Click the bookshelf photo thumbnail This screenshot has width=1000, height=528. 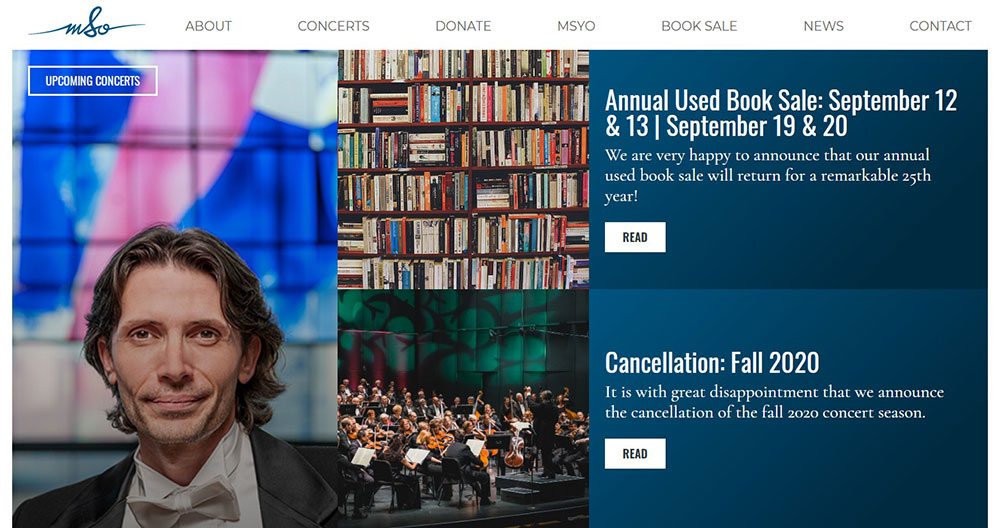464,170
